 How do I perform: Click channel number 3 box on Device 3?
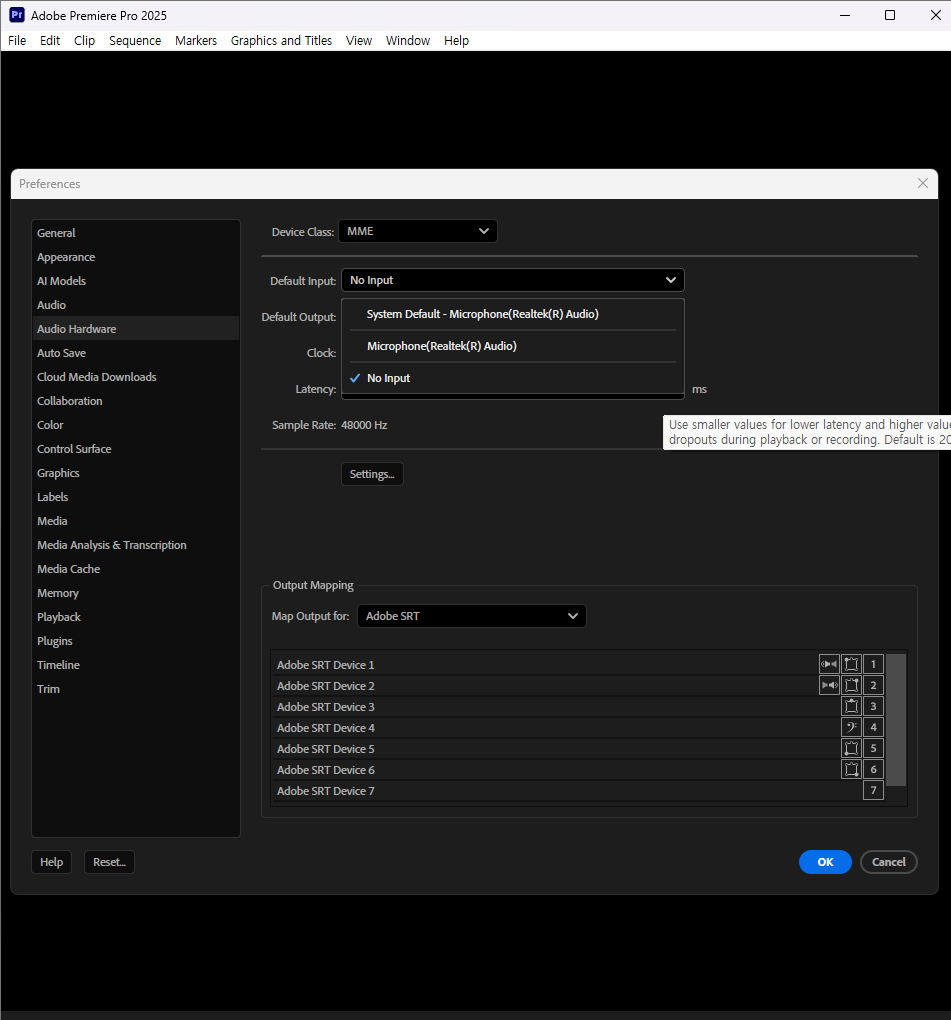(x=874, y=706)
